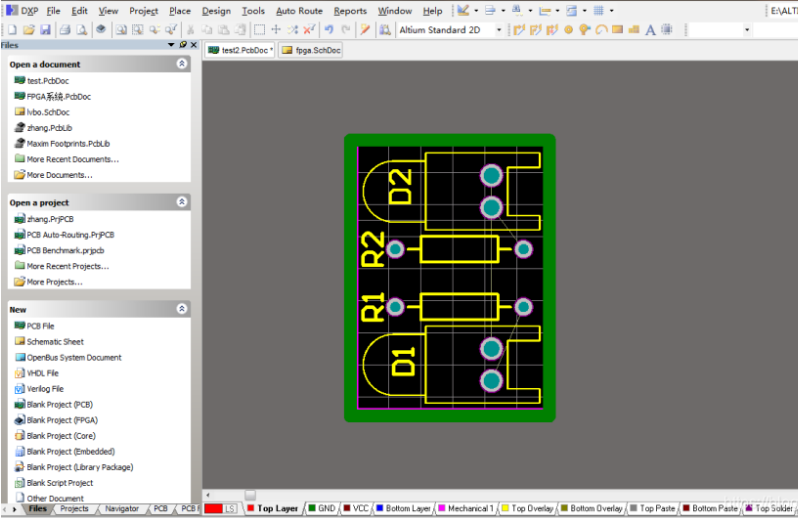The width and height of the screenshot is (798, 518).
Task: Switch to the Navigator panel tab
Action: [122, 508]
